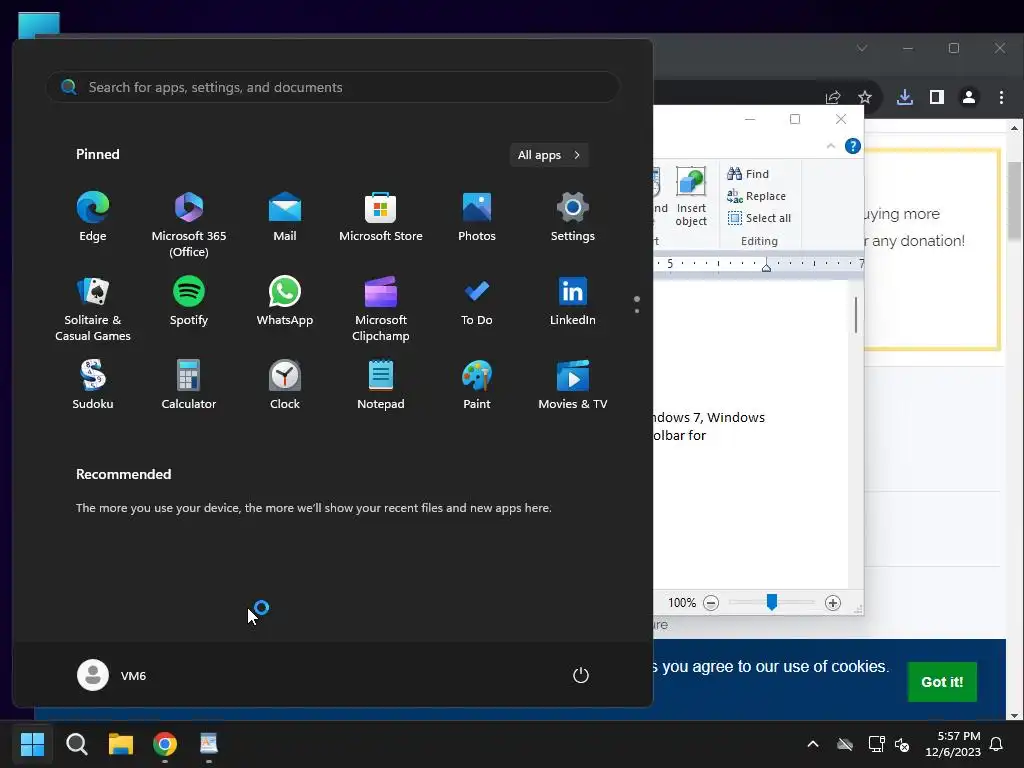Viewport: 1024px width, 768px height.
Task: Launch the Photos app
Action: [x=477, y=217]
